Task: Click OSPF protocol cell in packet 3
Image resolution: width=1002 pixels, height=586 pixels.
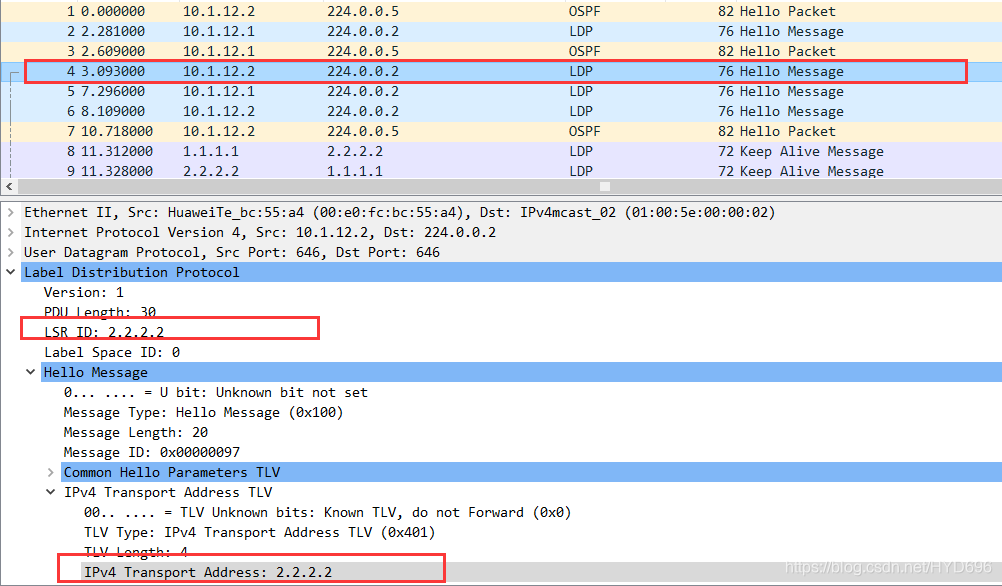Action: tap(585, 51)
